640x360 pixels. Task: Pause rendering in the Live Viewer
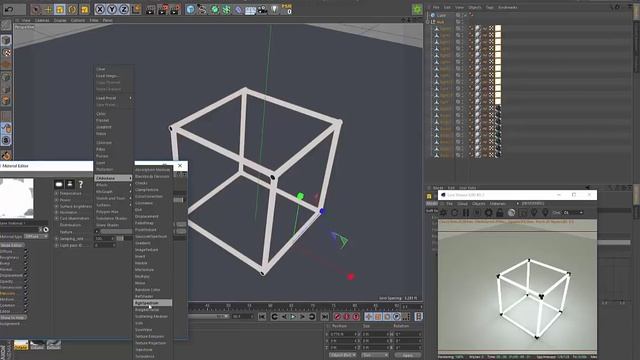click(x=466, y=213)
